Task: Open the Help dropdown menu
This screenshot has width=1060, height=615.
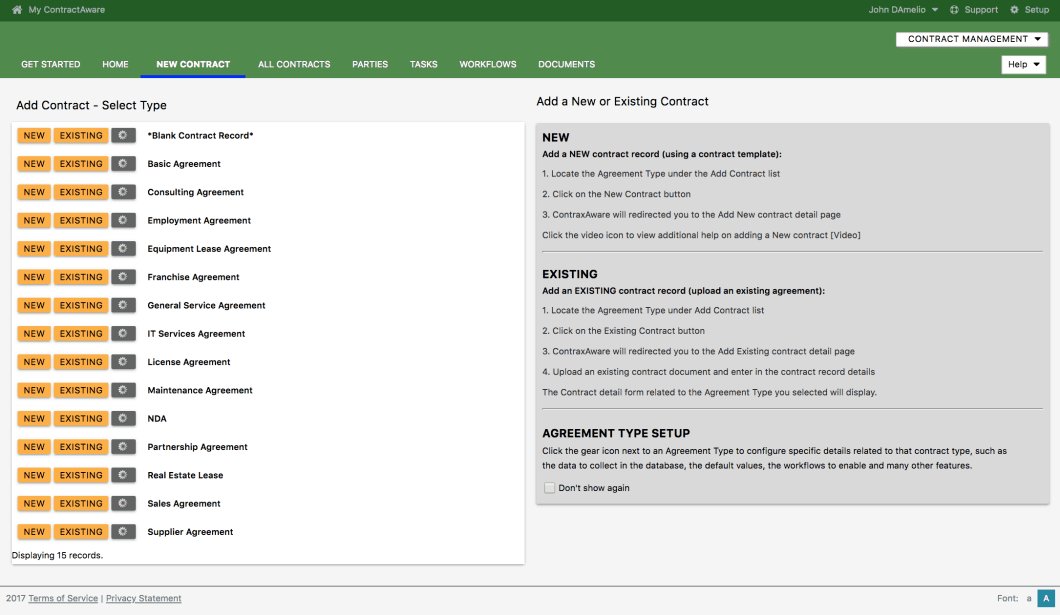Action: click(x=1023, y=64)
